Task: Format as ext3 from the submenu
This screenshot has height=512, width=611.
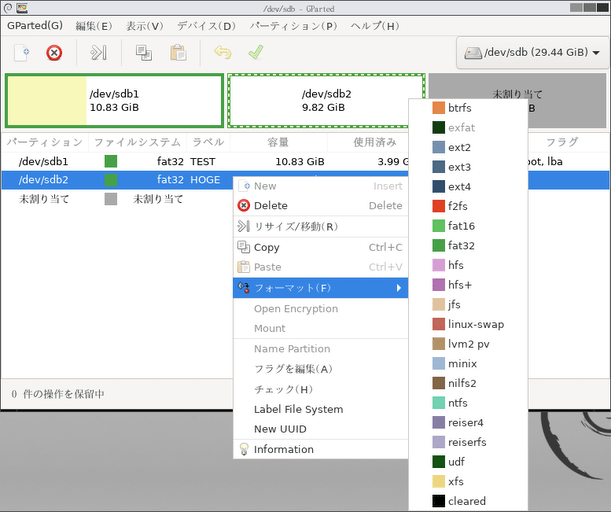Action: click(x=468, y=167)
